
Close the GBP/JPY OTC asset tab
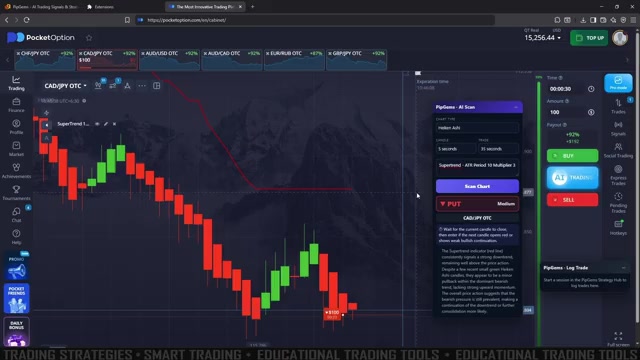coord(330,53)
